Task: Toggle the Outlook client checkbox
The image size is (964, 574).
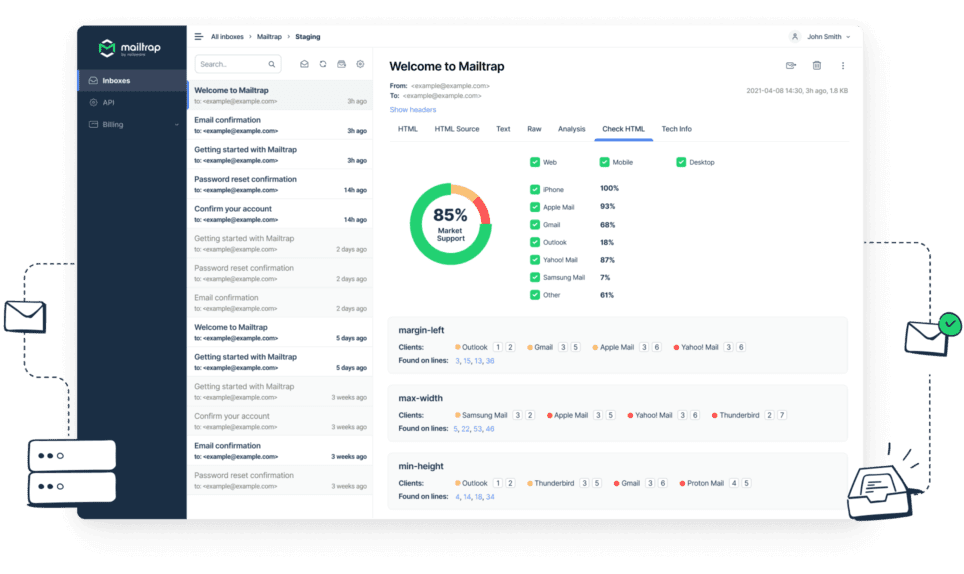Action: click(534, 242)
